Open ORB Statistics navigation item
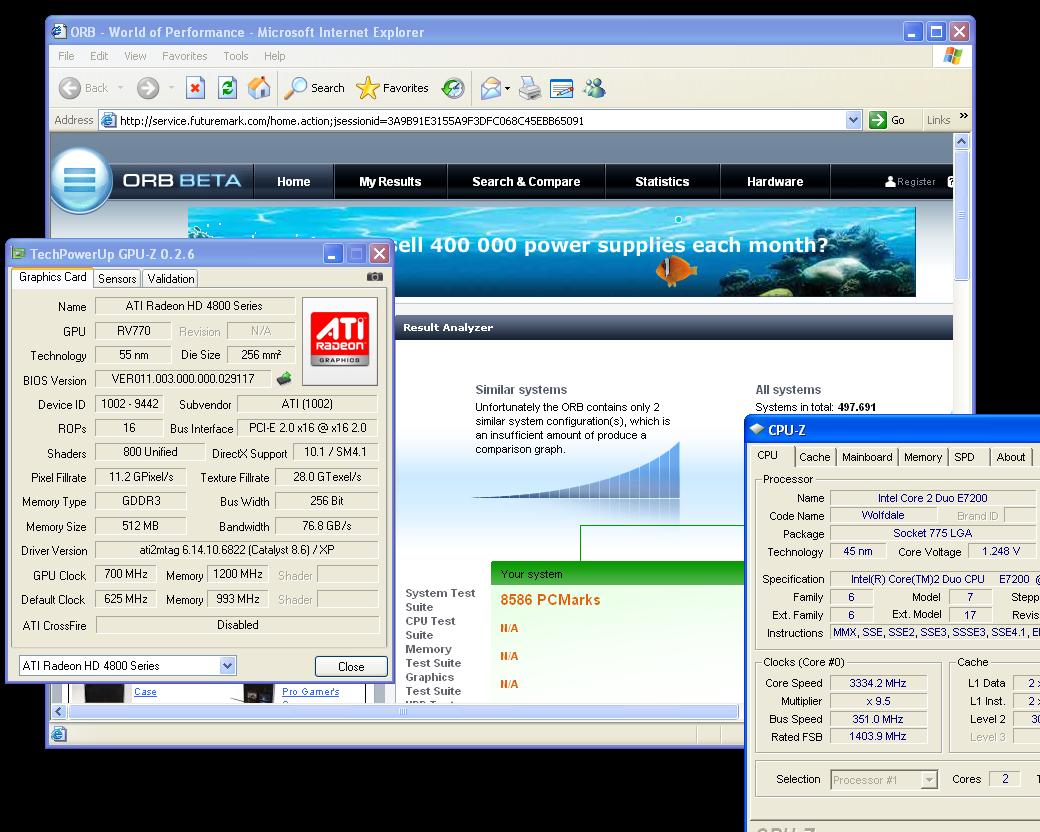This screenshot has height=832, width=1040. point(662,181)
